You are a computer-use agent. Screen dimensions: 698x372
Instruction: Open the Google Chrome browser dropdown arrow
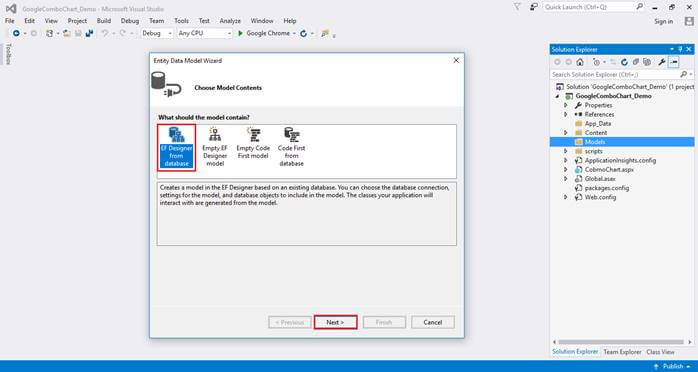pyautogui.click(x=294, y=33)
